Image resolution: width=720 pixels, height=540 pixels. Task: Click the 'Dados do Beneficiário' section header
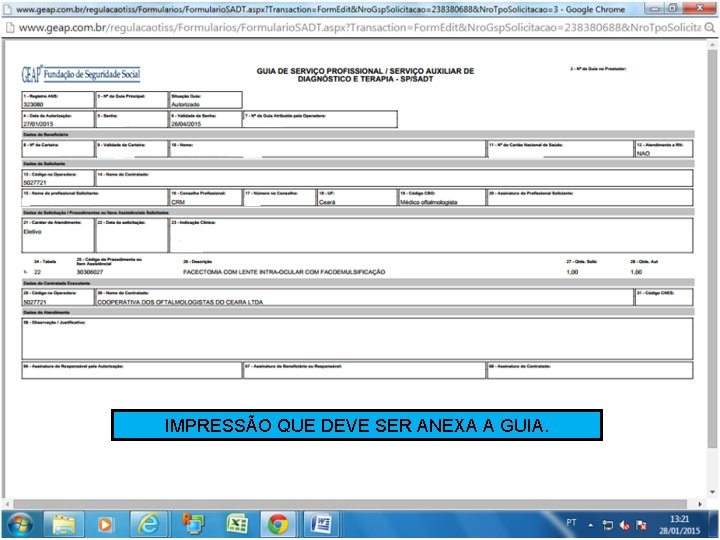46,135
